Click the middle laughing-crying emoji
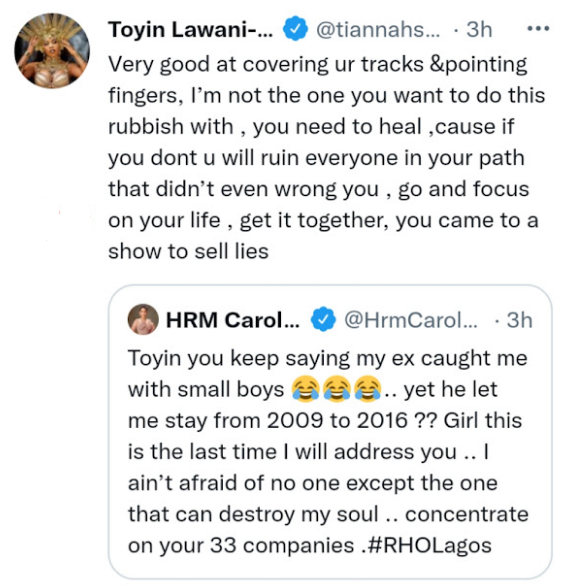This screenshot has width=571, height=588. click(x=337, y=389)
